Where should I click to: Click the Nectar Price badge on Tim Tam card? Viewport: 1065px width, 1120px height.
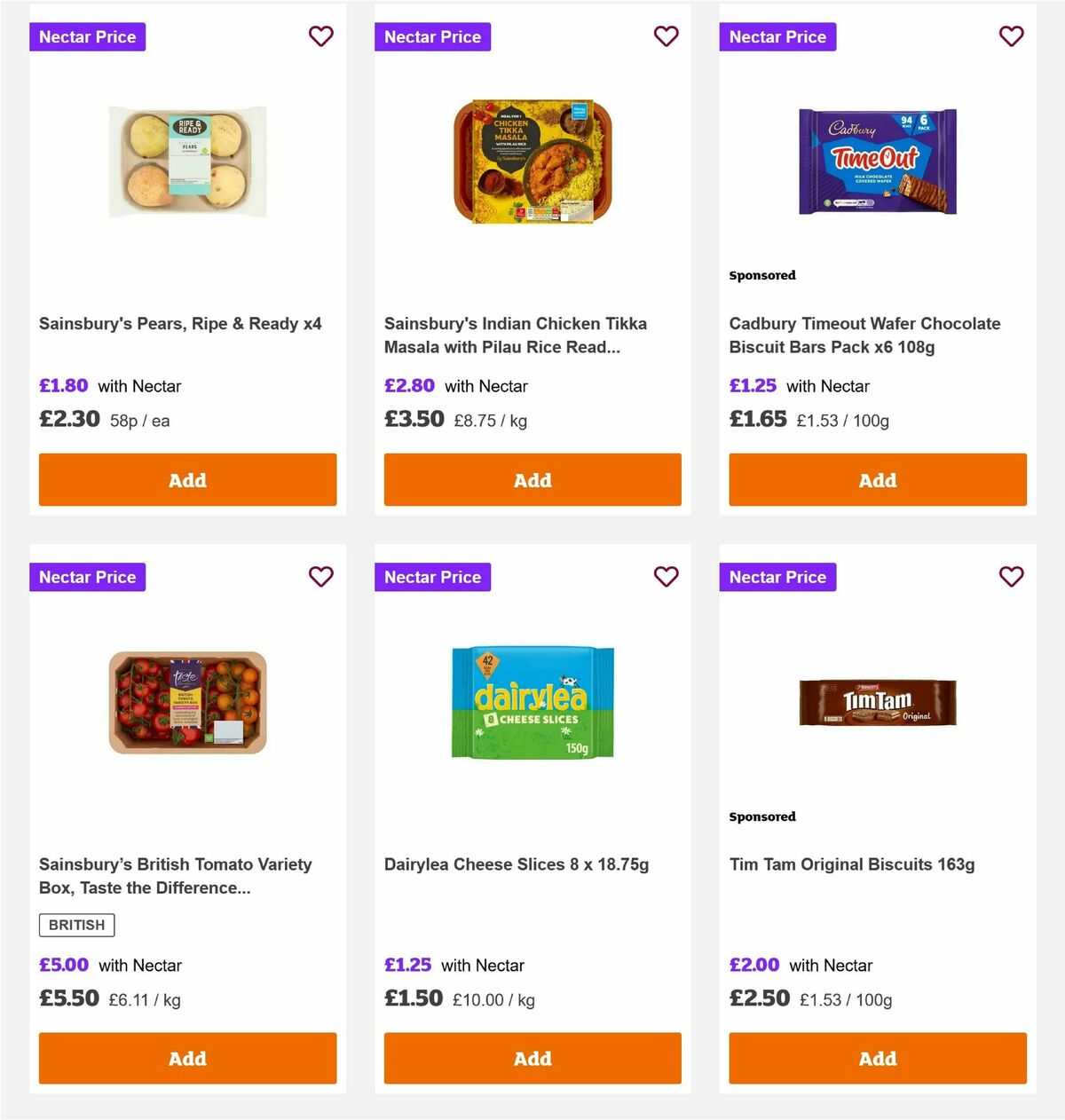tap(777, 577)
